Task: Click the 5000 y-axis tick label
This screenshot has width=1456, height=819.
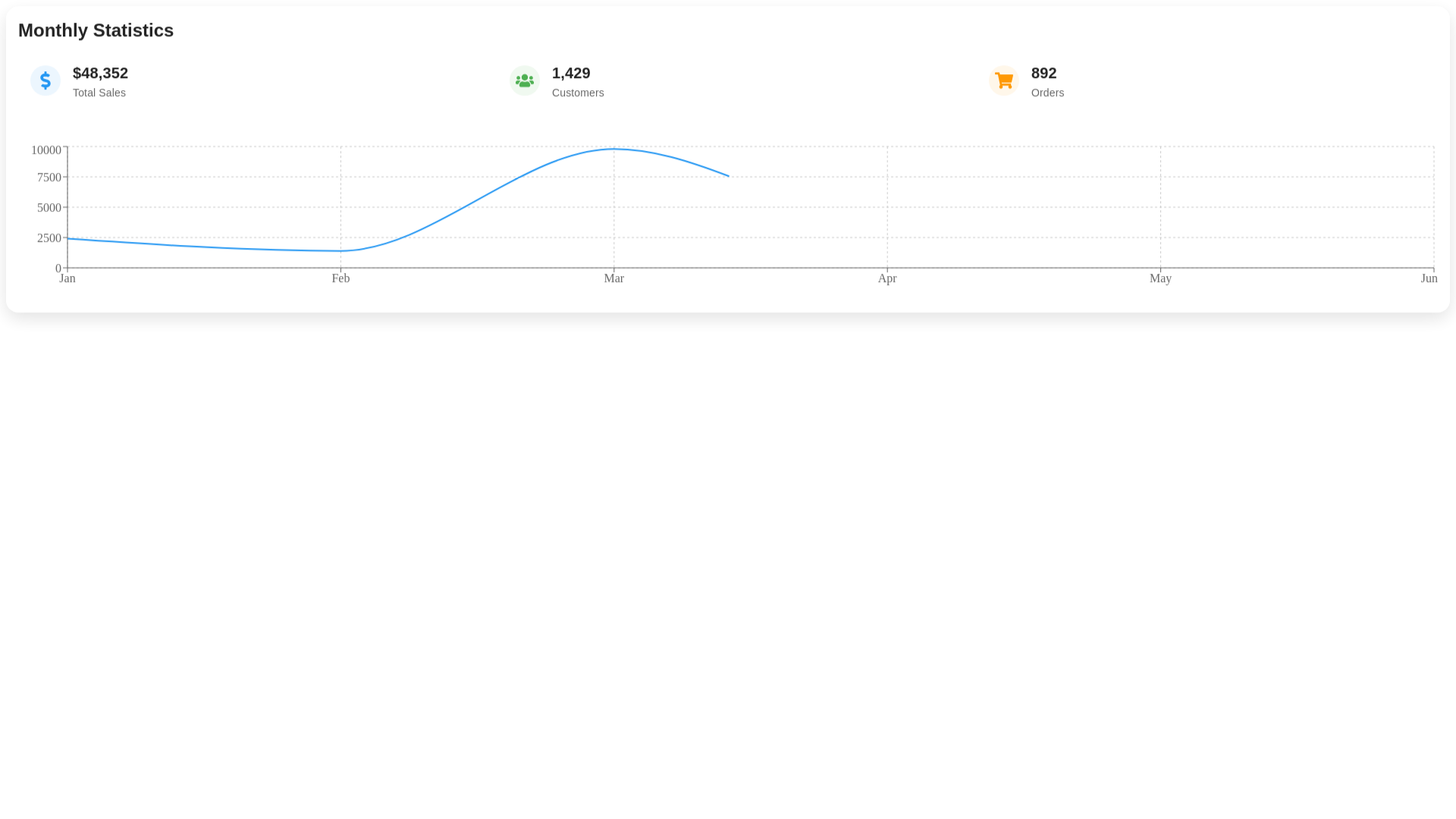Action: tap(49, 208)
